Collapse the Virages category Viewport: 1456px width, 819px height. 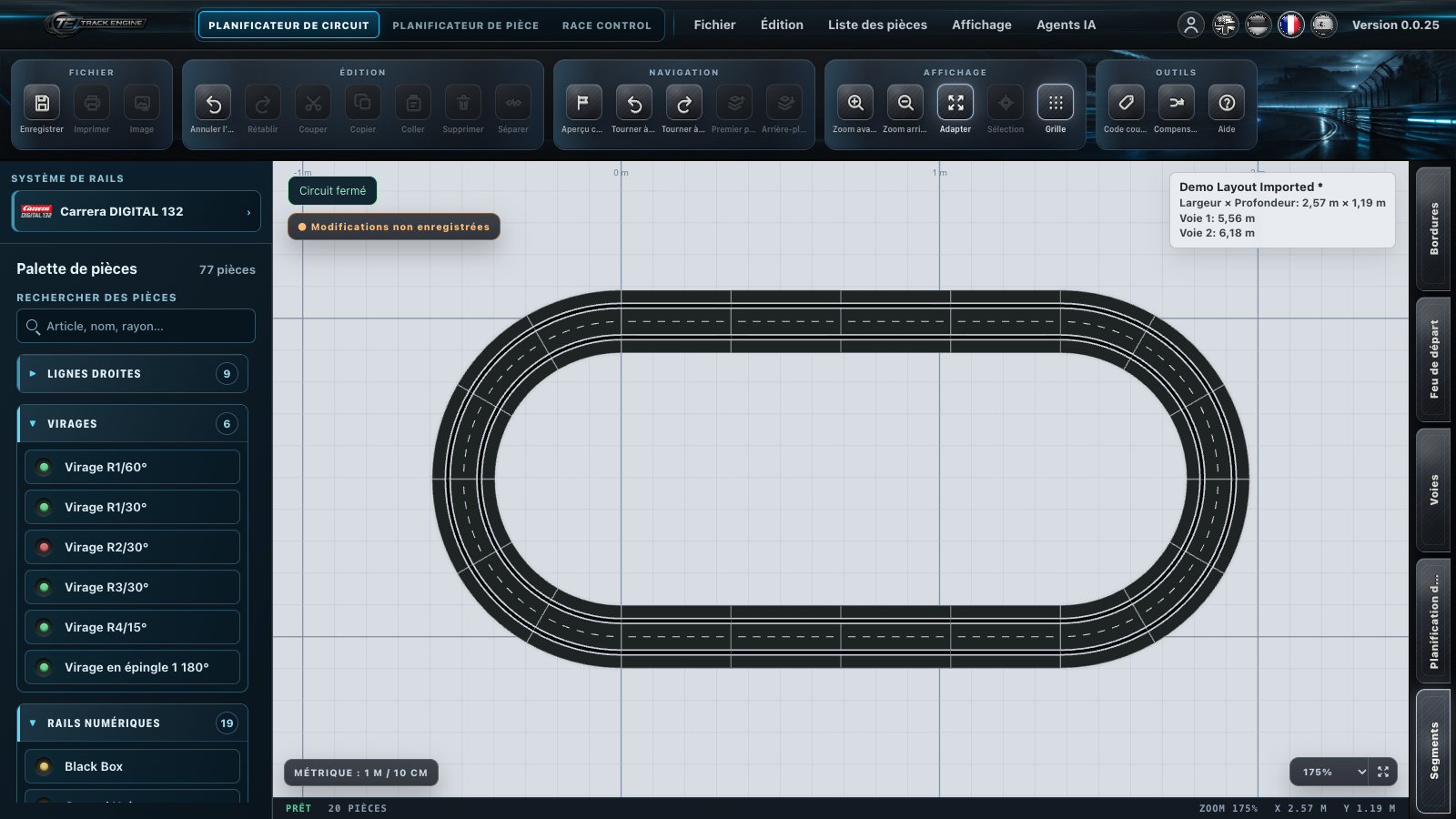click(x=133, y=424)
